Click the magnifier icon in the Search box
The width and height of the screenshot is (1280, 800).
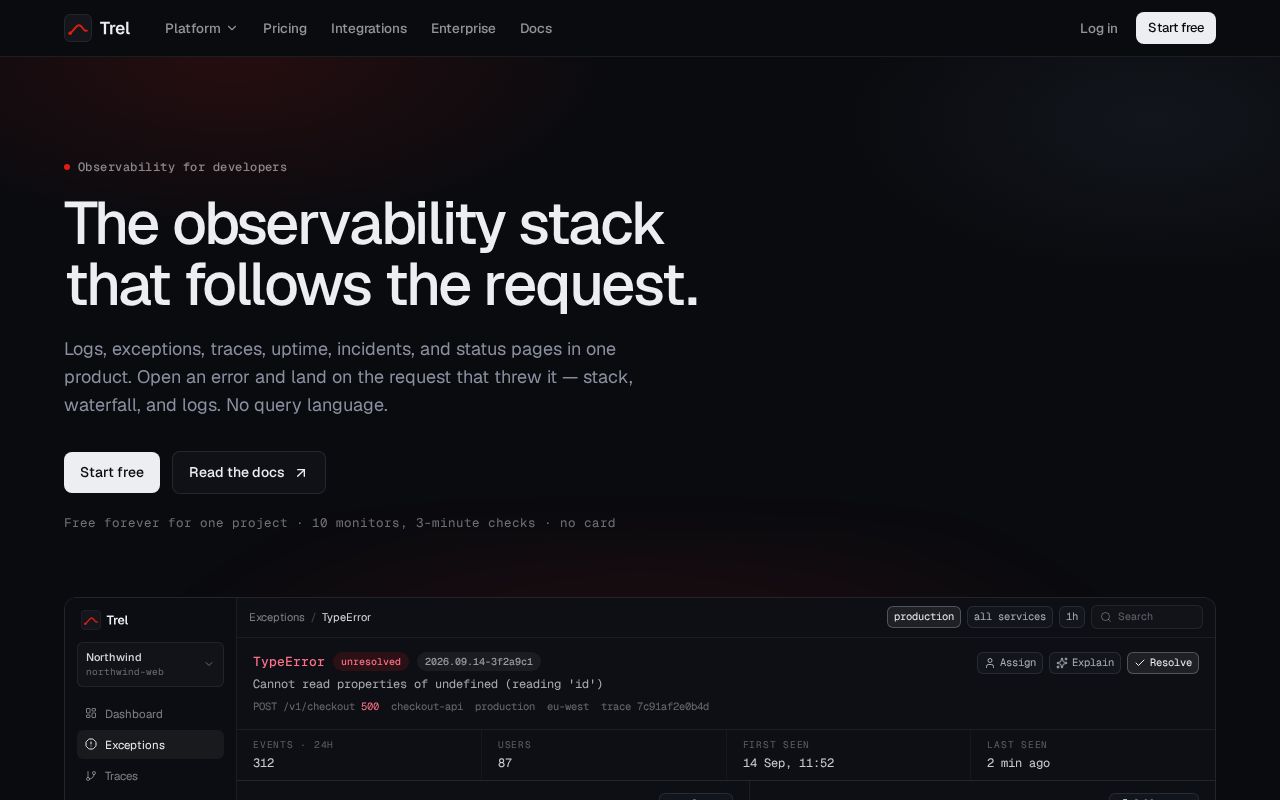[x=1106, y=617]
